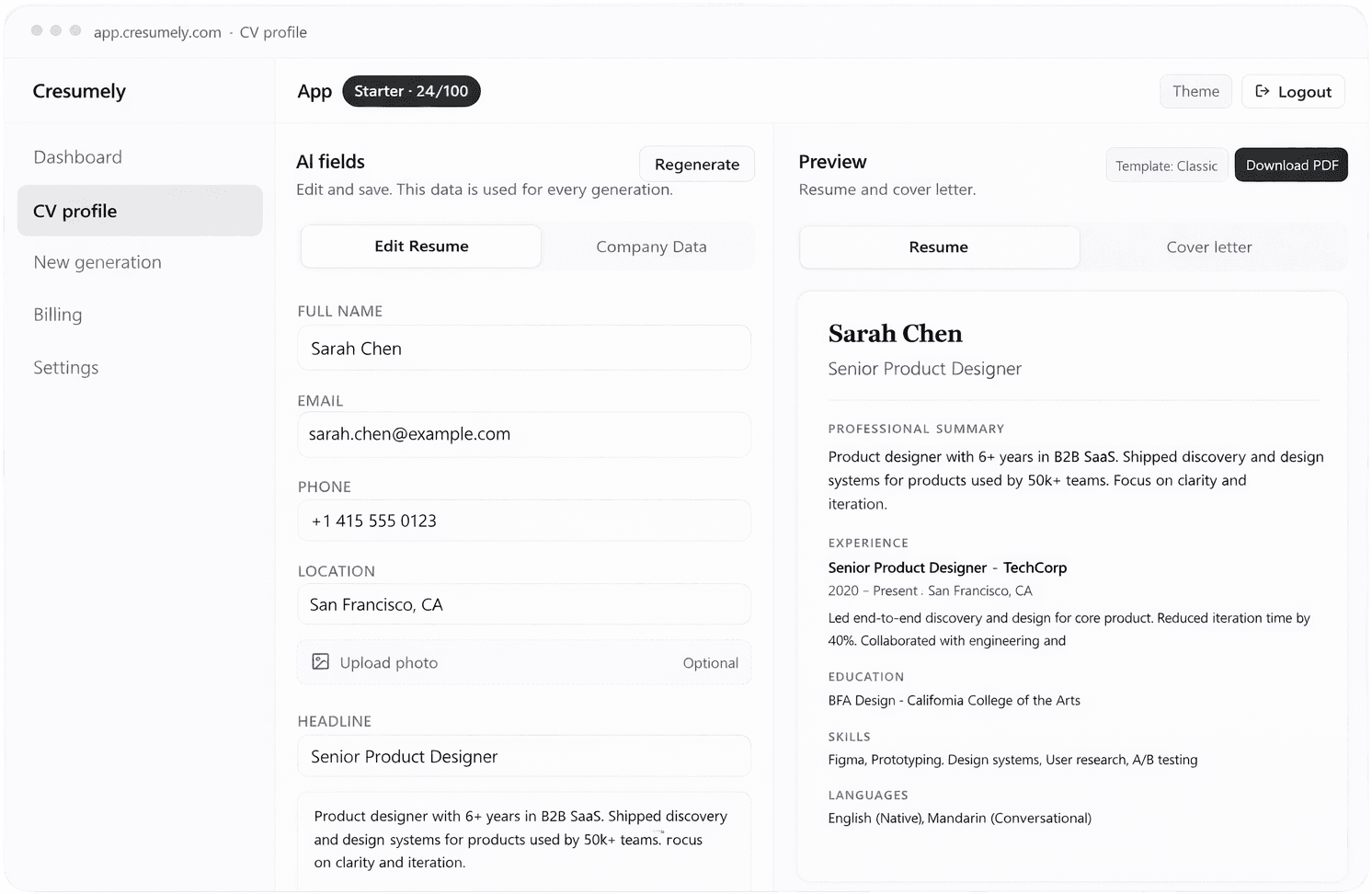Click the Starter 24/100 plan badge
Screen dimensions: 1372x894
point(411,91)
